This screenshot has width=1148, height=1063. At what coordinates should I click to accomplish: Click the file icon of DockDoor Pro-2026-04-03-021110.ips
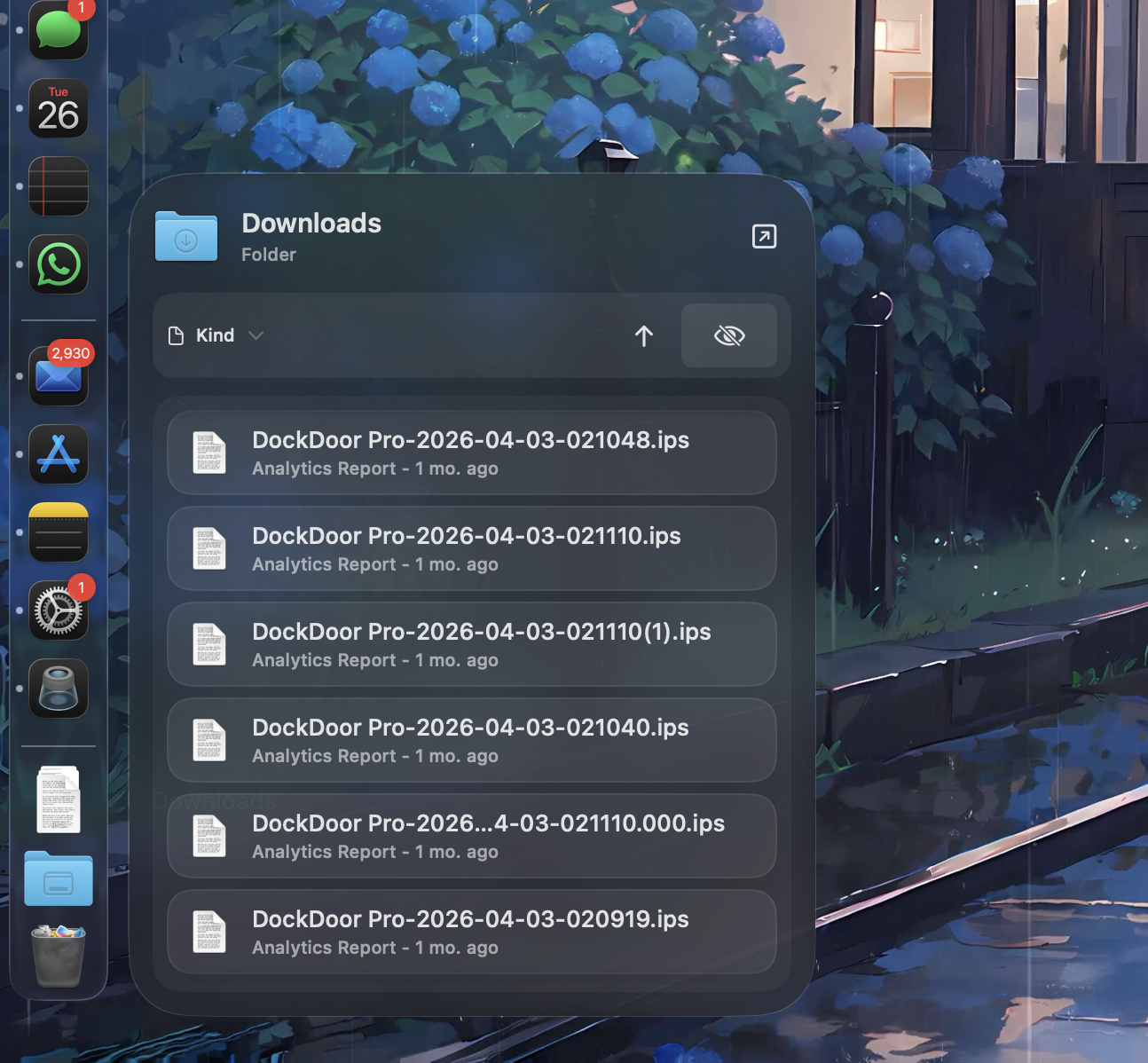coord(209,548)
